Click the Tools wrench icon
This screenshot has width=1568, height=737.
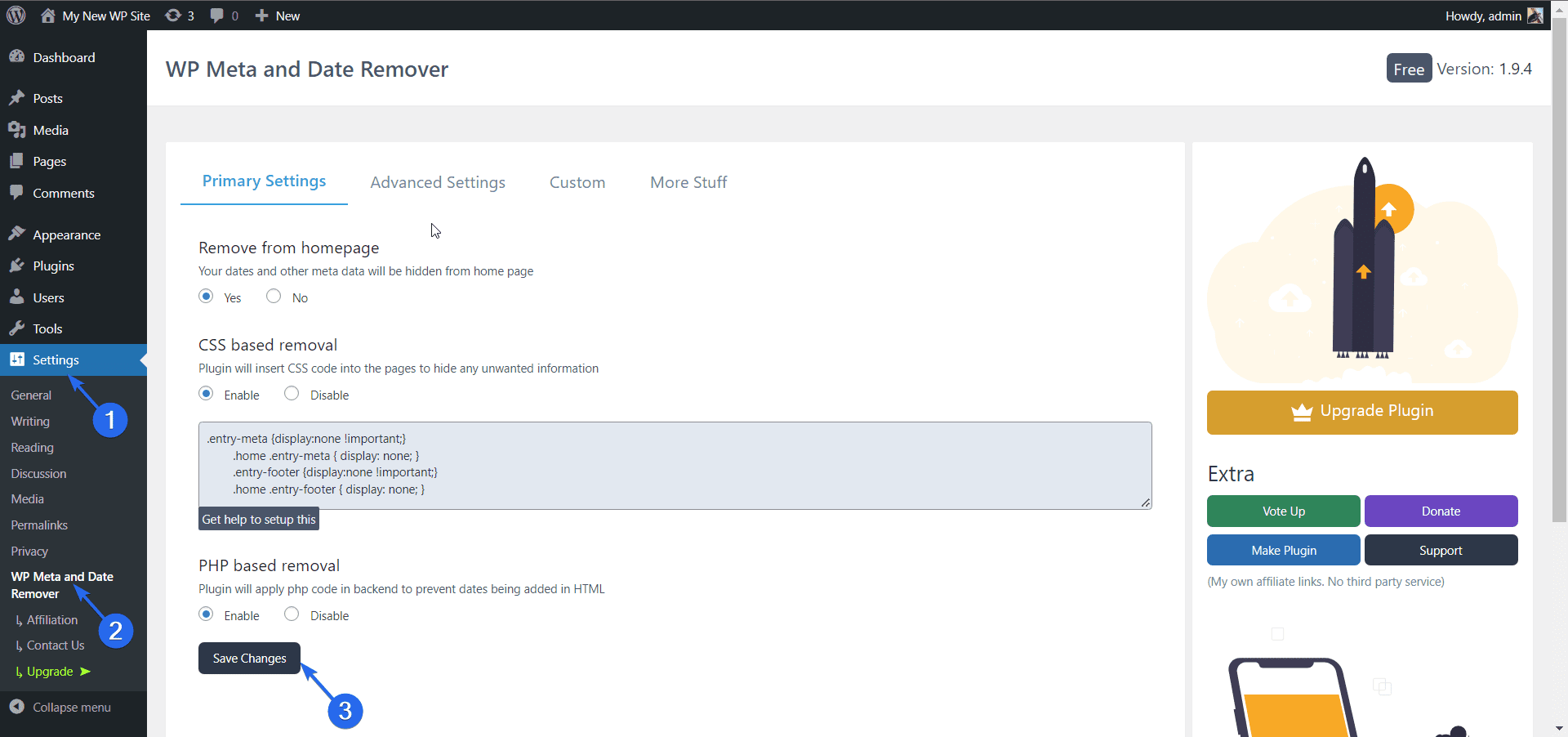point(17,328)
